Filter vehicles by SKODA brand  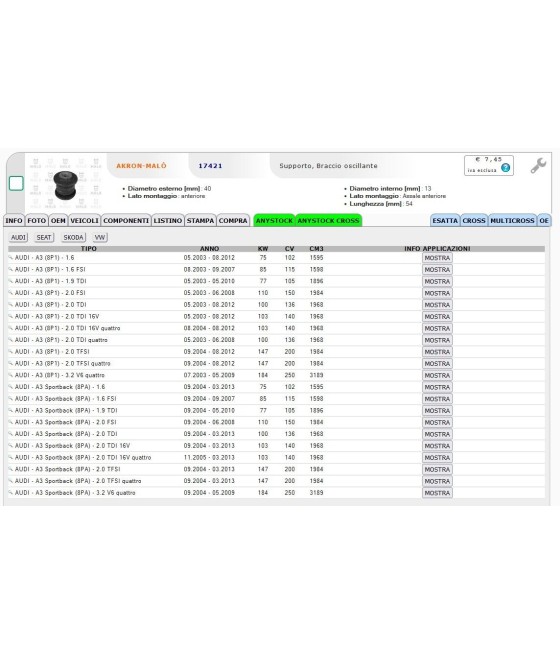[x=73, y=238]
